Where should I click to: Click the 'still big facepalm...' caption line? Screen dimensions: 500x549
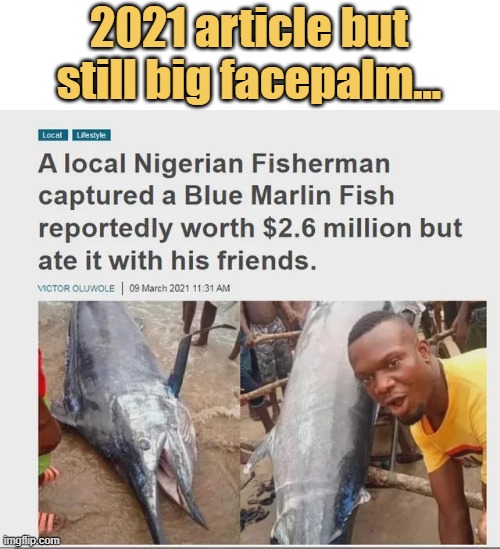point(248,80)
